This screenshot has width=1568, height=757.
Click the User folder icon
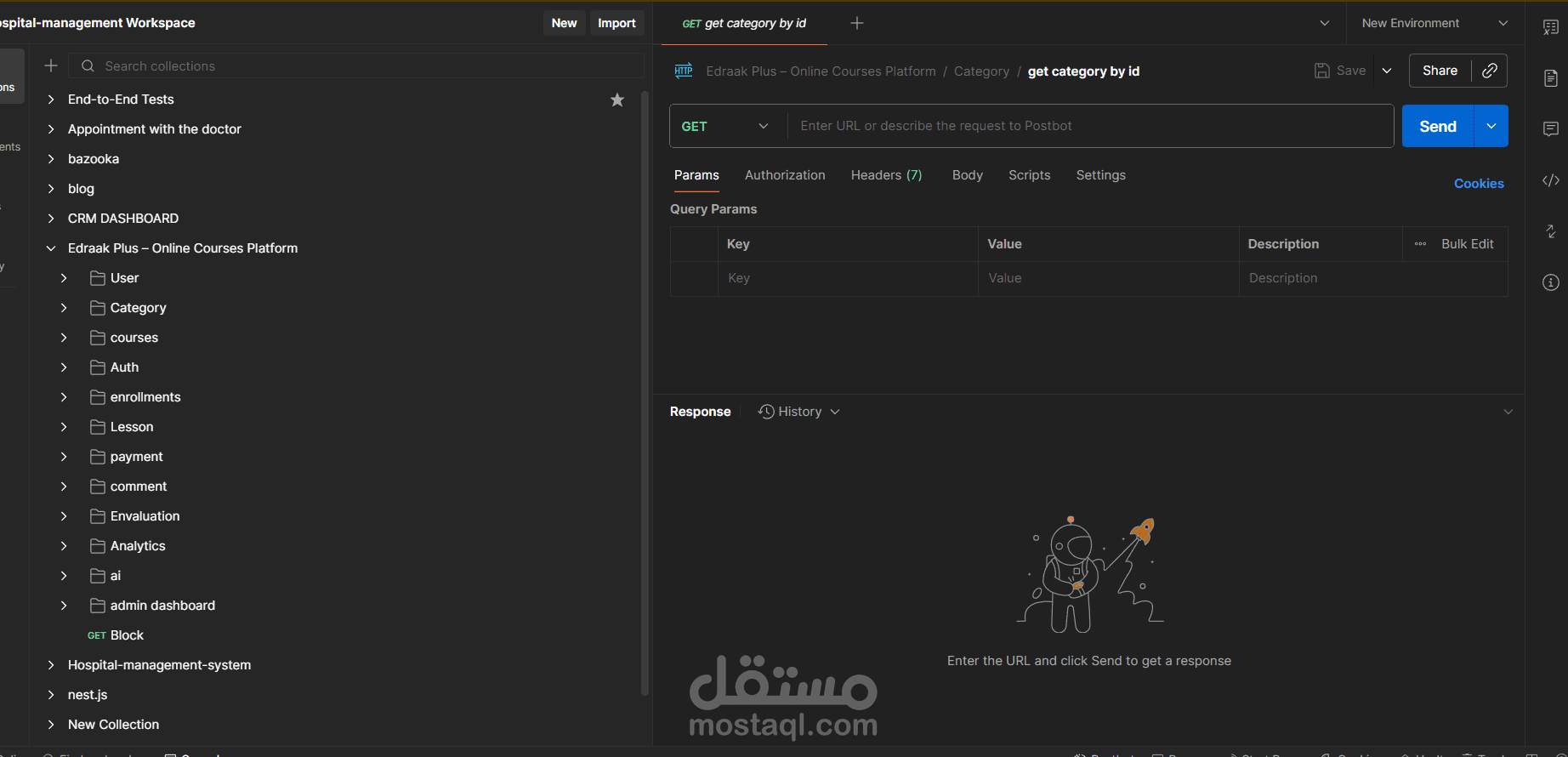98,278
